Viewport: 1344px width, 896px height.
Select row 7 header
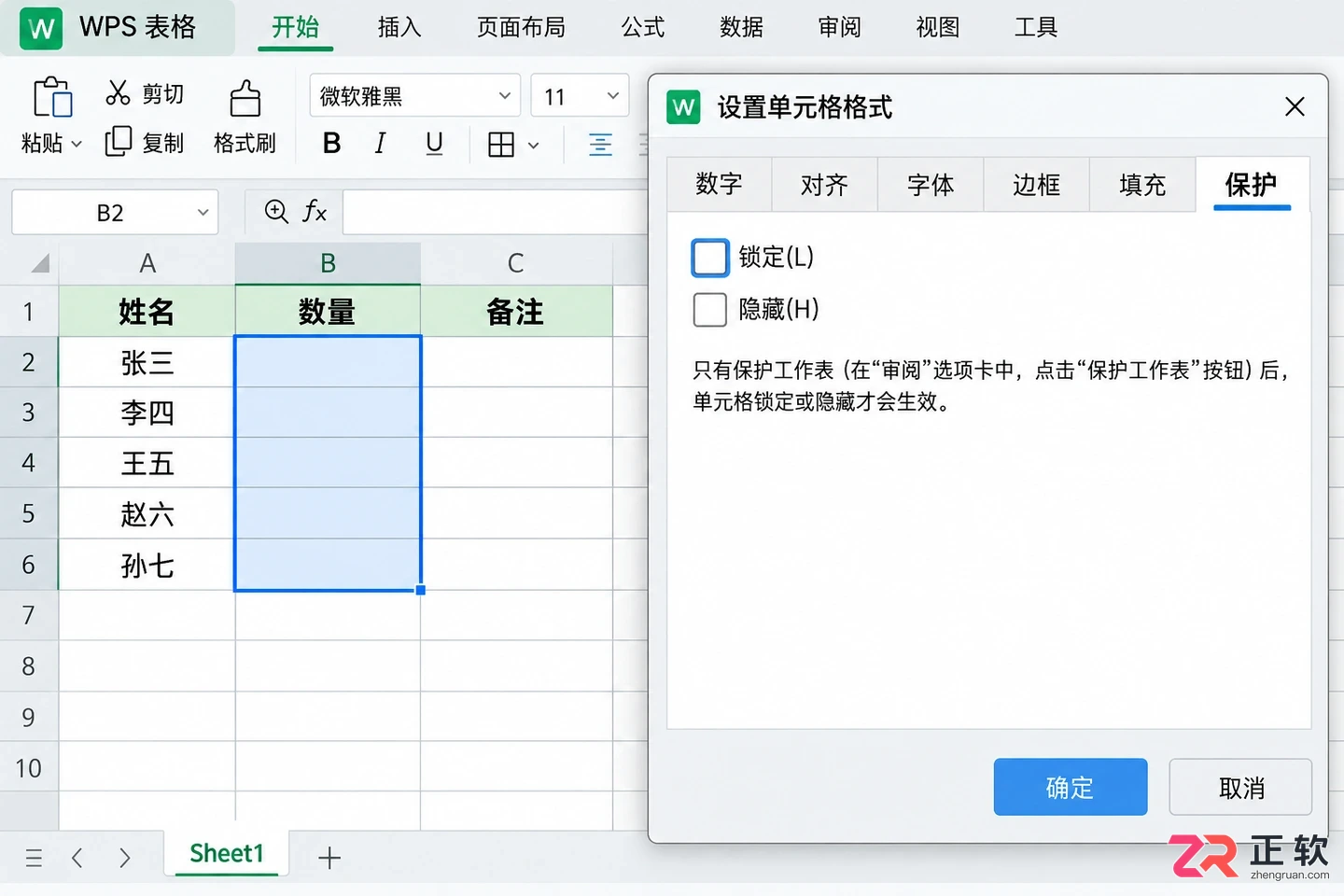pos(29,615)
